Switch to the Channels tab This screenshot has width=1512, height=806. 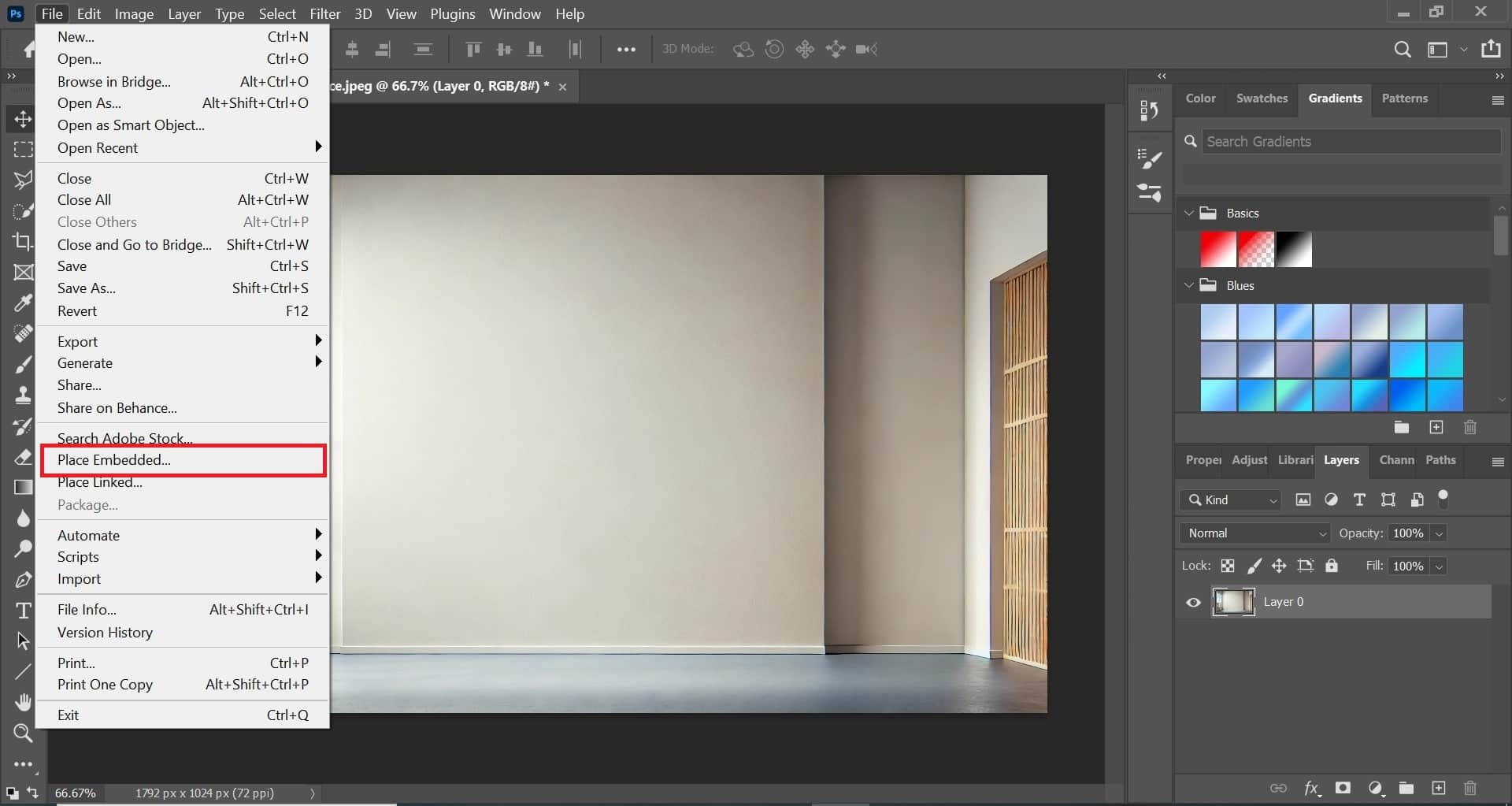pyautogui.click(x=1395, y=461)
